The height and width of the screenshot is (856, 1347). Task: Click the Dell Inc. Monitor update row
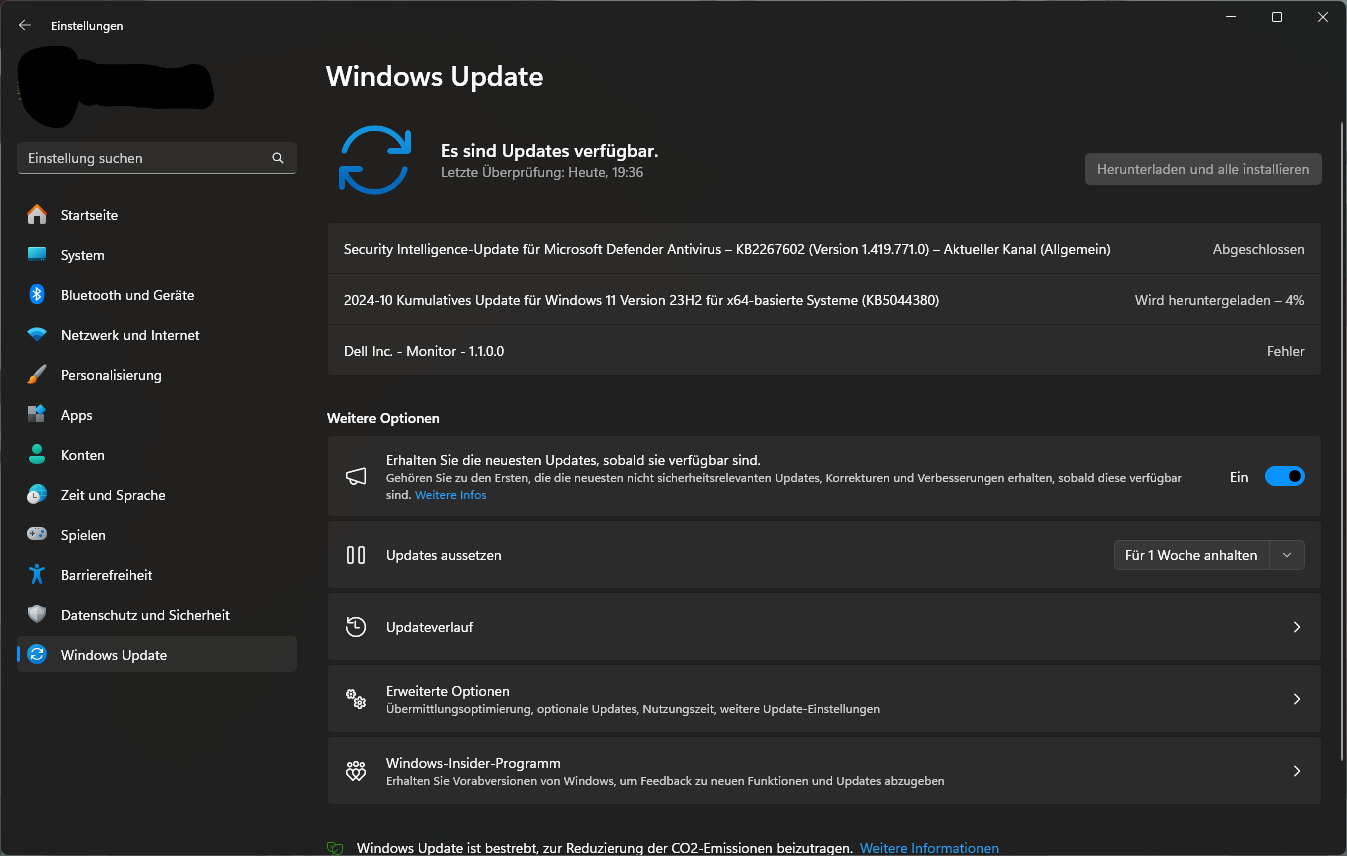tap(824, 351)
